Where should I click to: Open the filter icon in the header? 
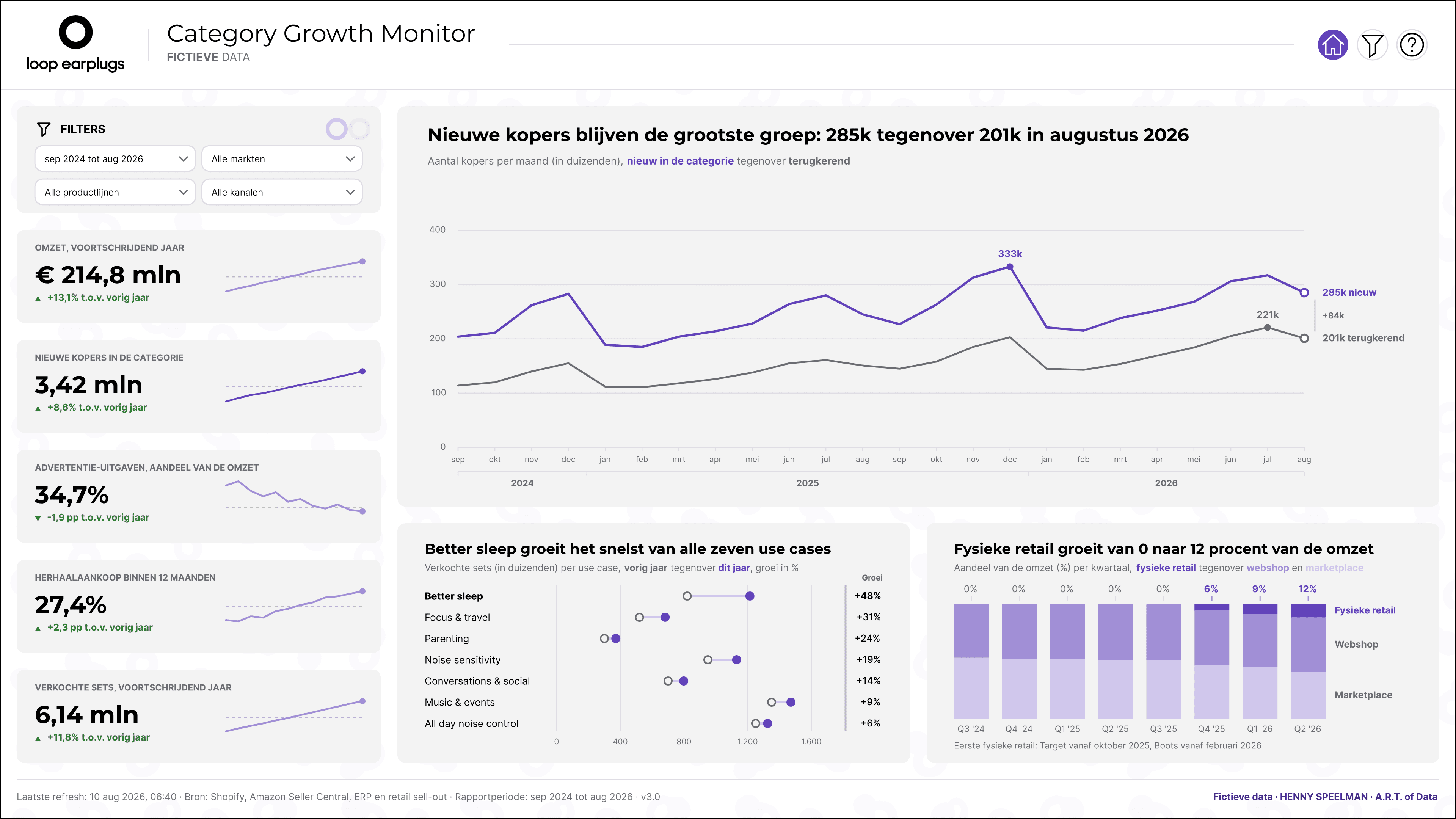click(1372, 45)
